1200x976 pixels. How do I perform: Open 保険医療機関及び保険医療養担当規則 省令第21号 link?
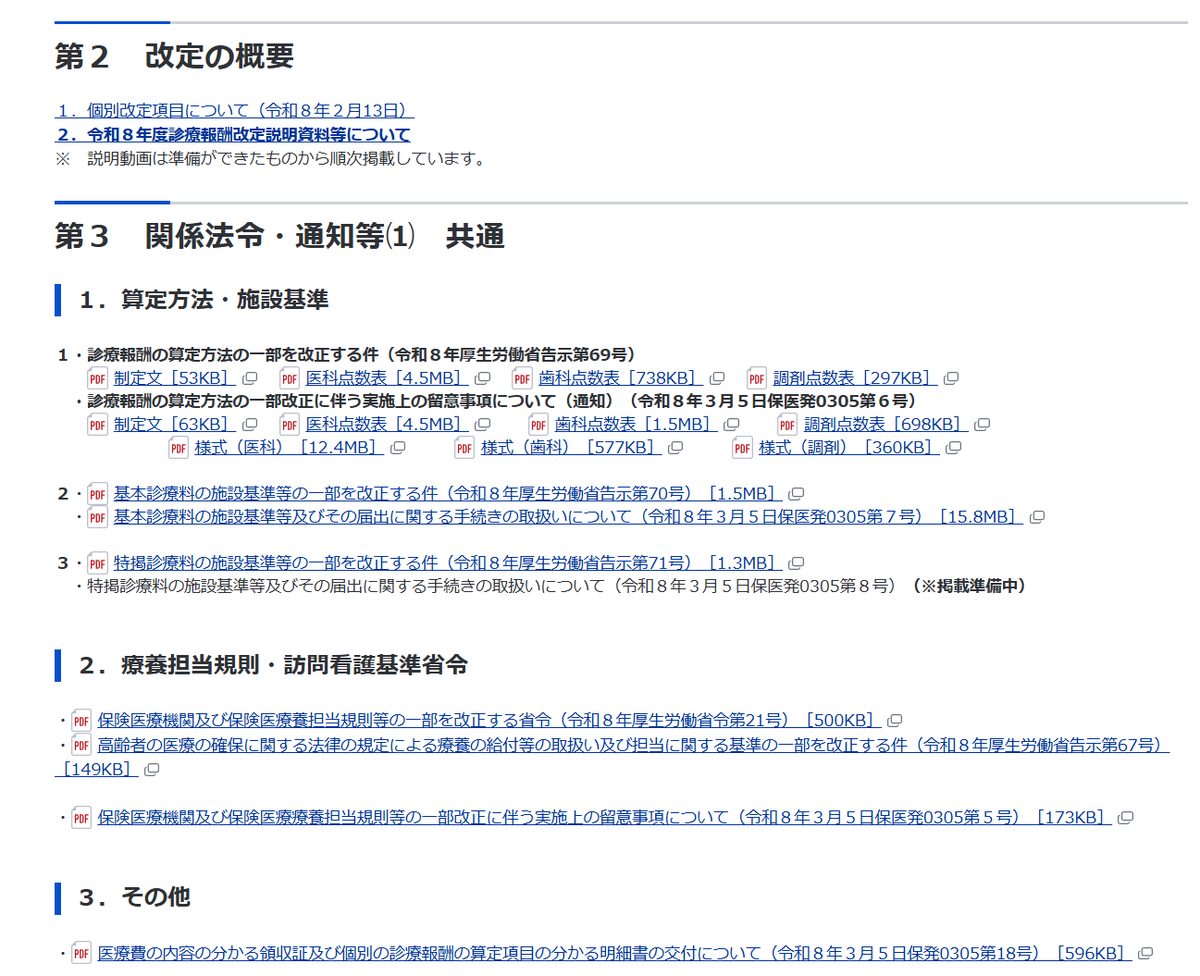(490, 720)
